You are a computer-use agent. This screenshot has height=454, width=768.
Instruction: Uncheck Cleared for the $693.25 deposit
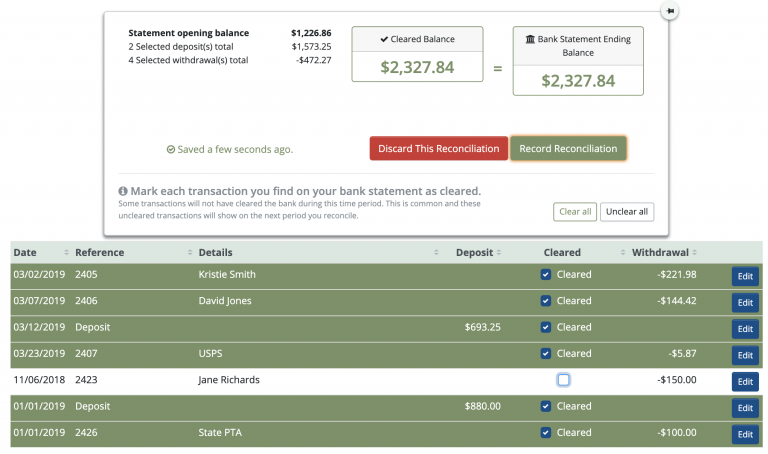pyautogui.click(x=545, y=327)
